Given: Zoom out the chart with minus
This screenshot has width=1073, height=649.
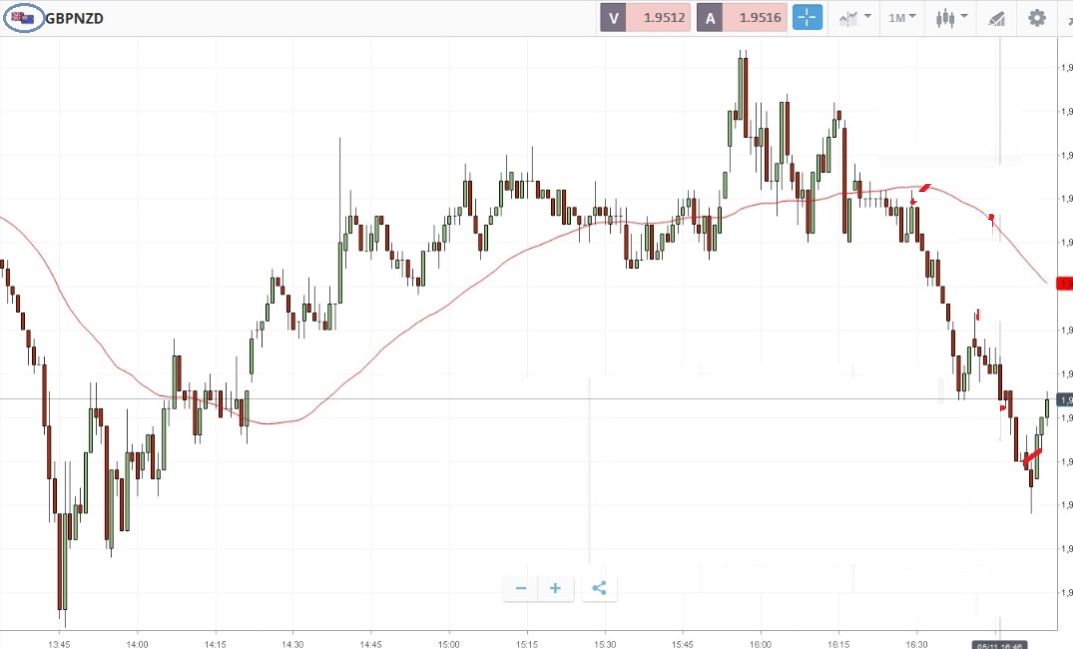Looking at the screenshot, I should [521, 588].
